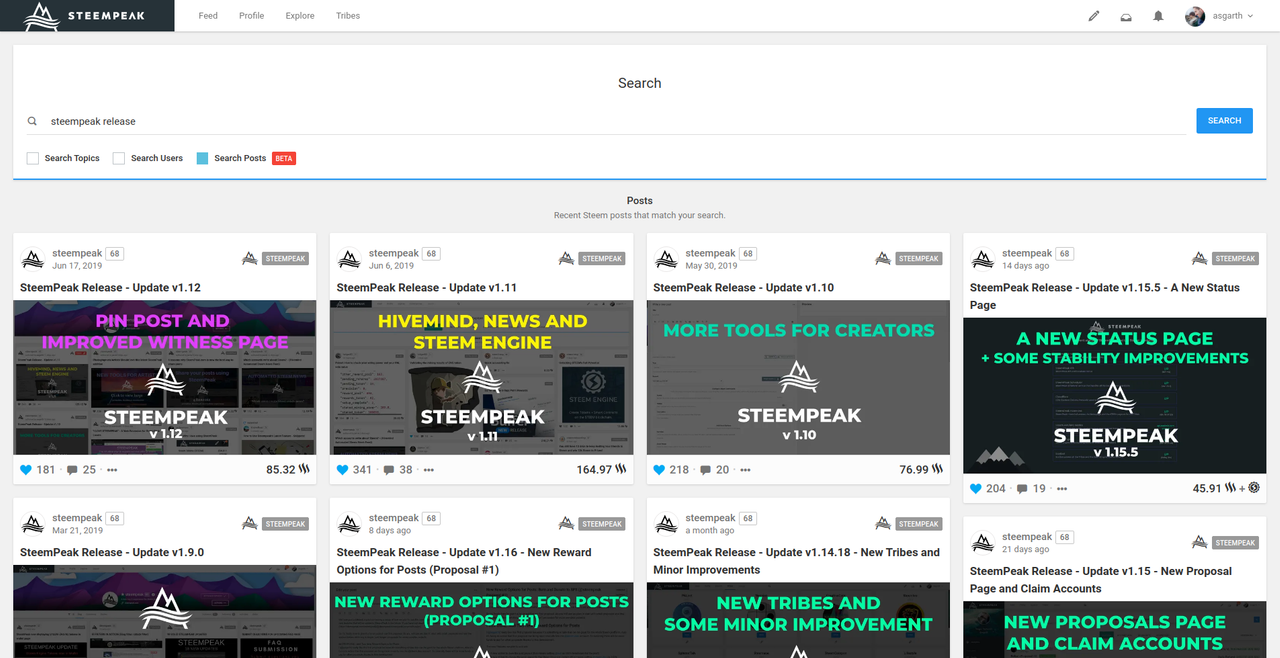
Task: Click the STEEMPEAK tag on v1.12 card
Action: tap(285, 259)
